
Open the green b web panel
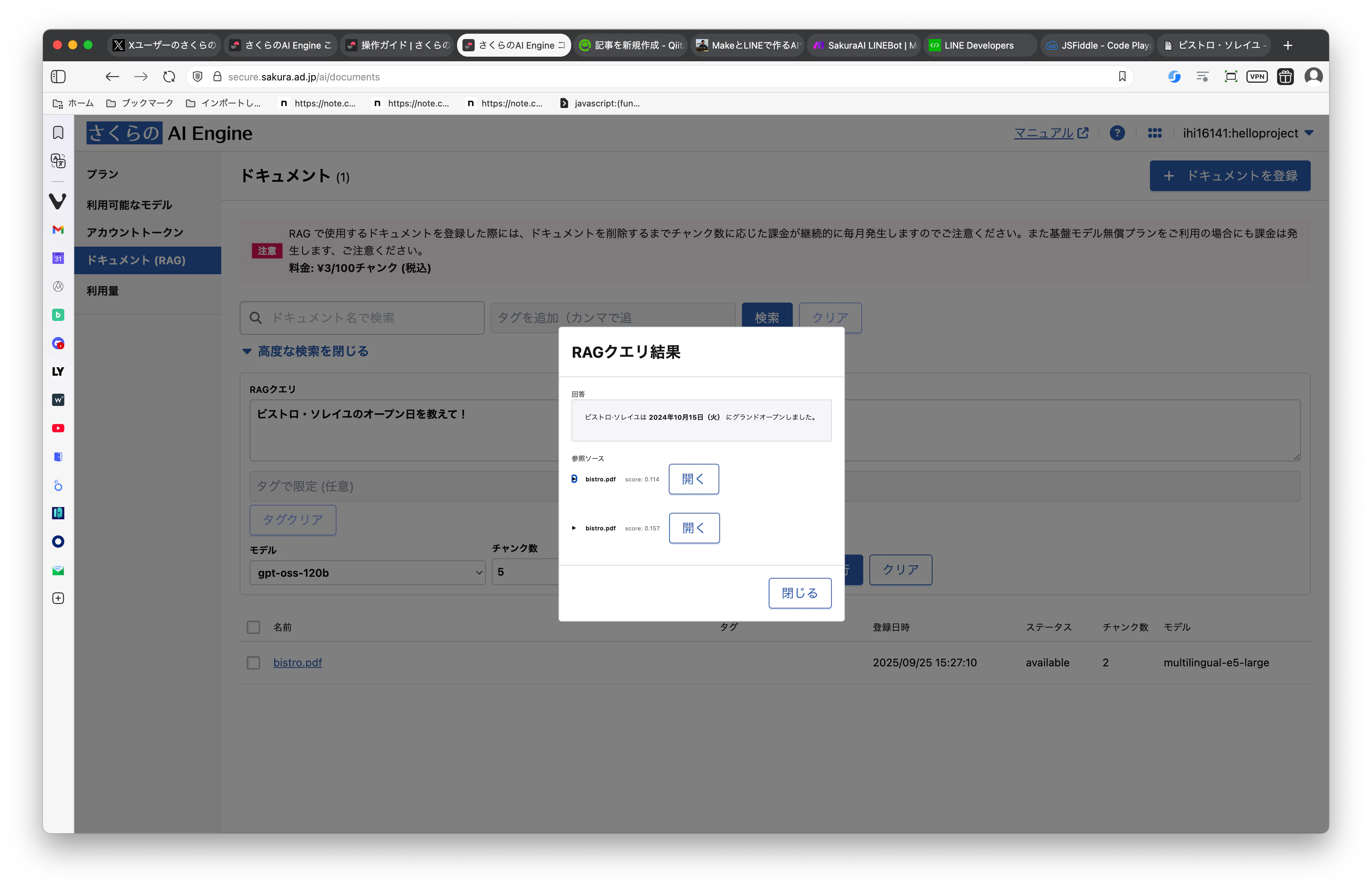[58, 315]
